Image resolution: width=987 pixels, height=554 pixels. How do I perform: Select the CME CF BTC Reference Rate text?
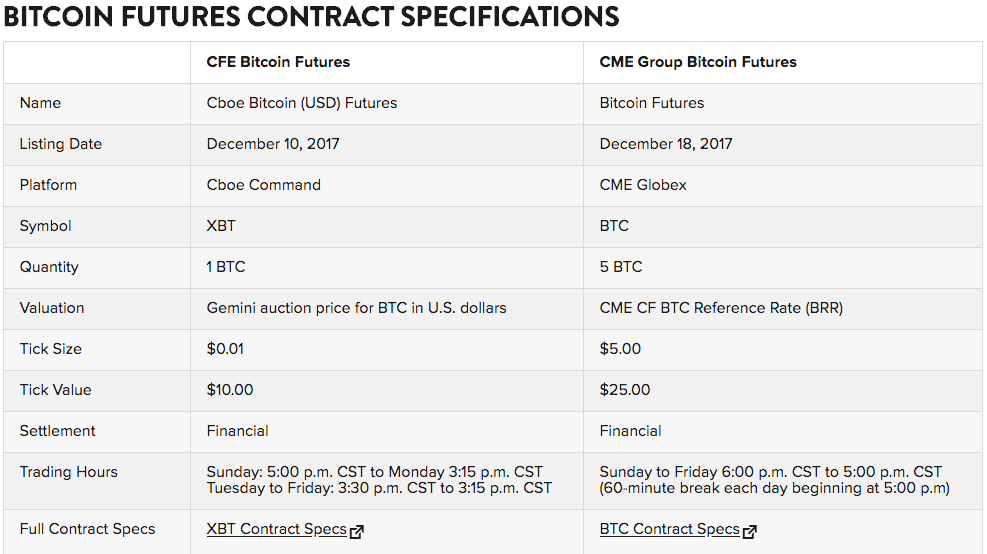(721, 308)
